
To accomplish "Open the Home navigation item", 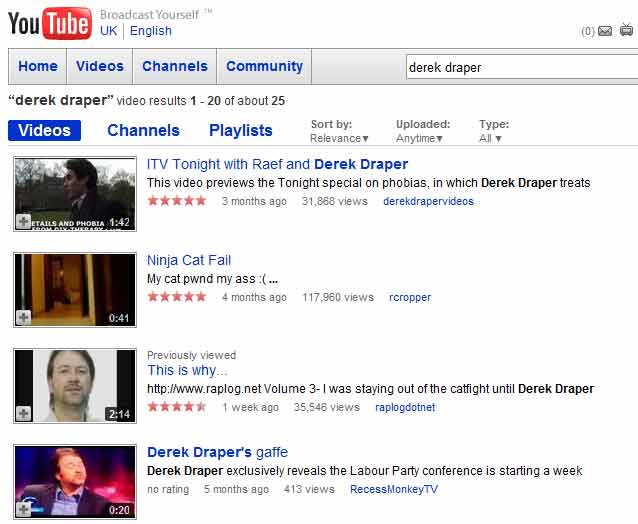I will click(38, 67).
